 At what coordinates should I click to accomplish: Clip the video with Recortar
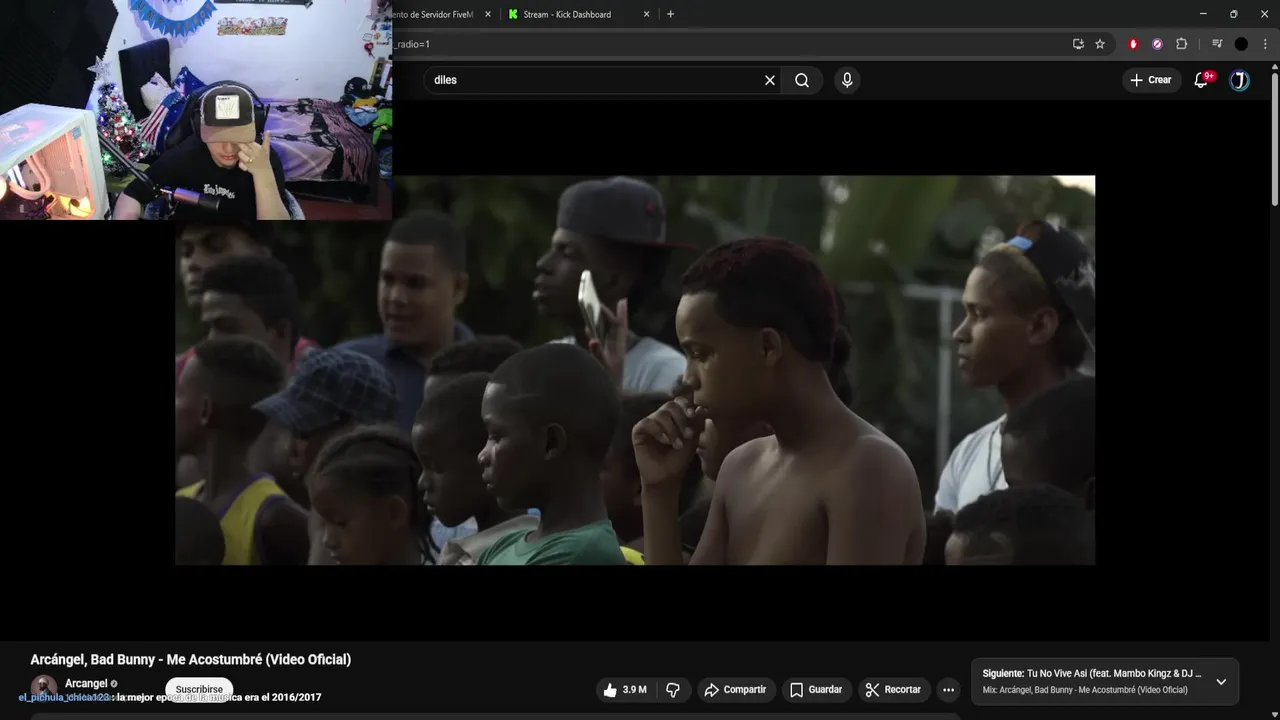click(893, 690)
